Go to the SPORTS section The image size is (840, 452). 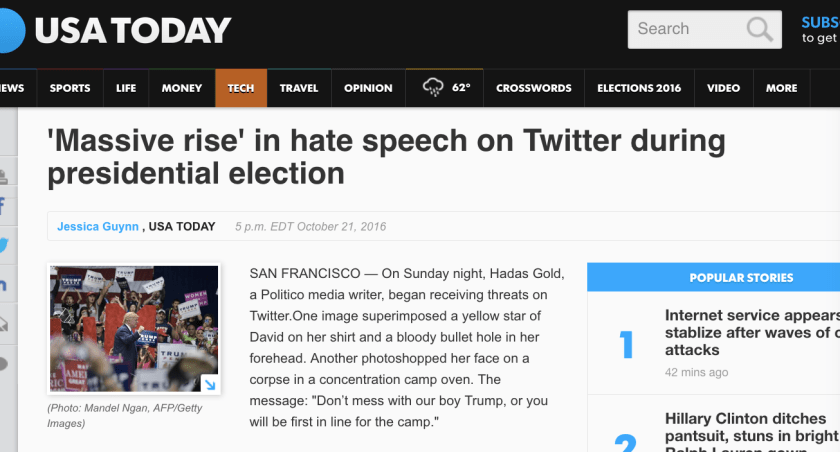point(69,88)
